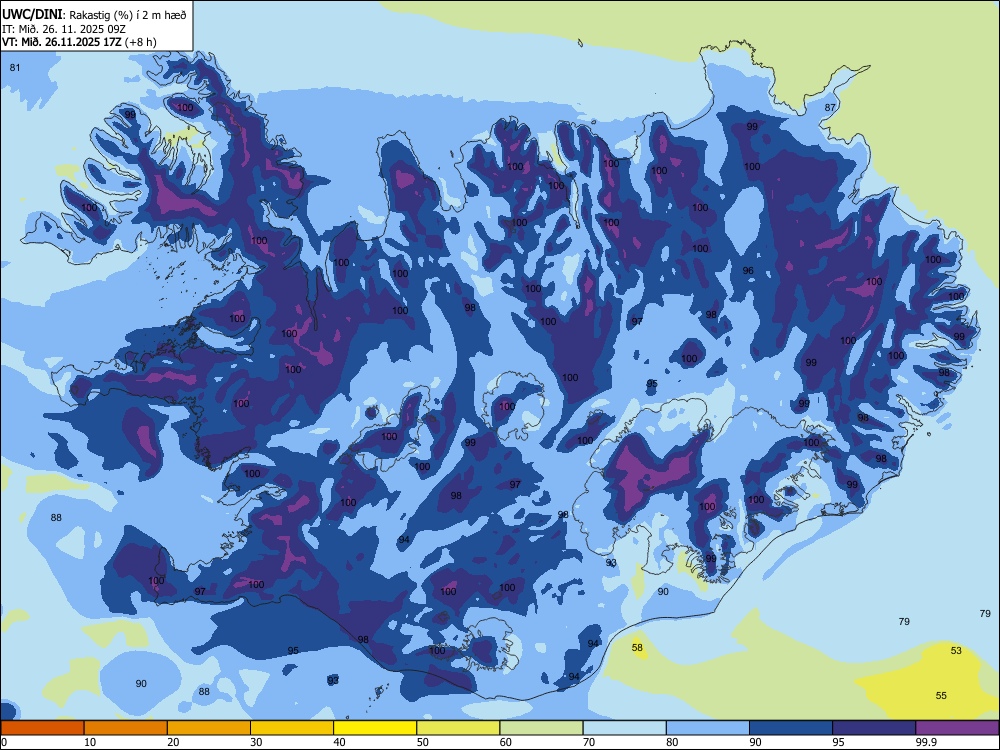Screen dimensions: 1000x750
Task: Select the 30–40 golden legend swatch
Action: click(292, 728)
